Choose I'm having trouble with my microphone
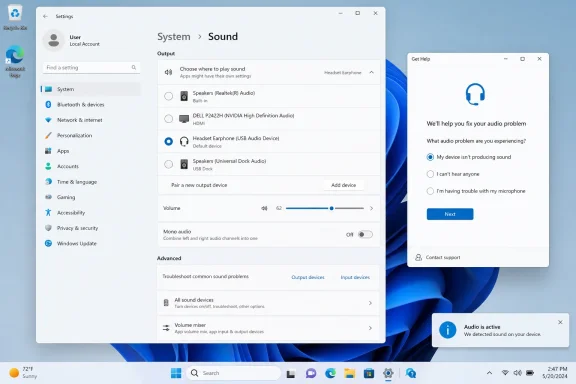Image resolution: width=576 pixels, height=384 pixels. [x=430, y=191]
